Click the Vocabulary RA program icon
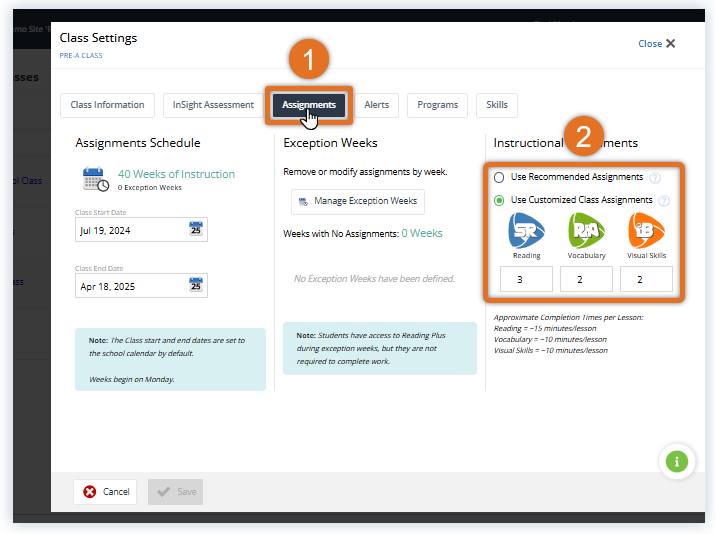This screenshot has width=716, height=534. click(586, 231)
